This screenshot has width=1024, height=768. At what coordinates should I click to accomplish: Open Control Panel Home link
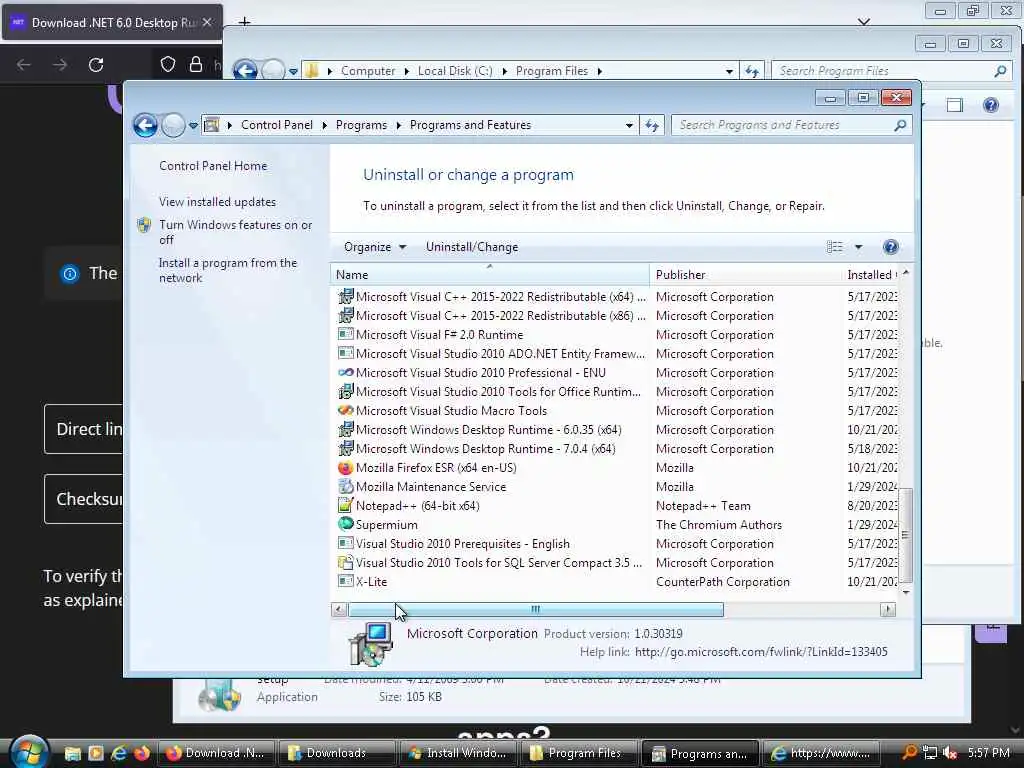tap(213, 166)
